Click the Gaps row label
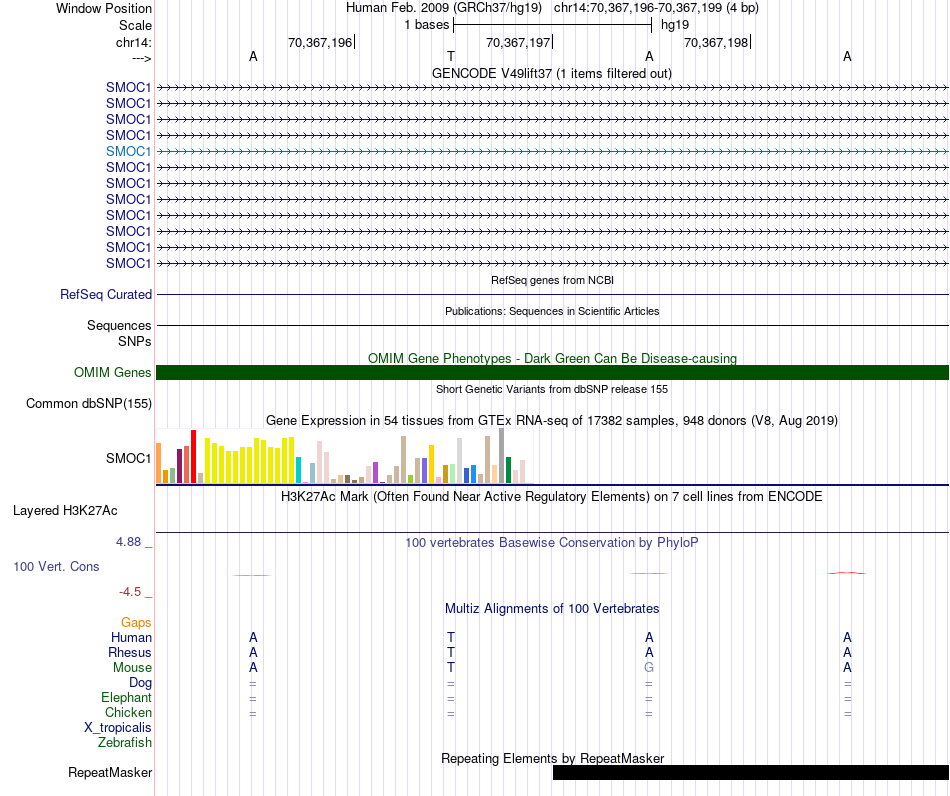The width and height of the screenshot is (950, 796). 136,623
